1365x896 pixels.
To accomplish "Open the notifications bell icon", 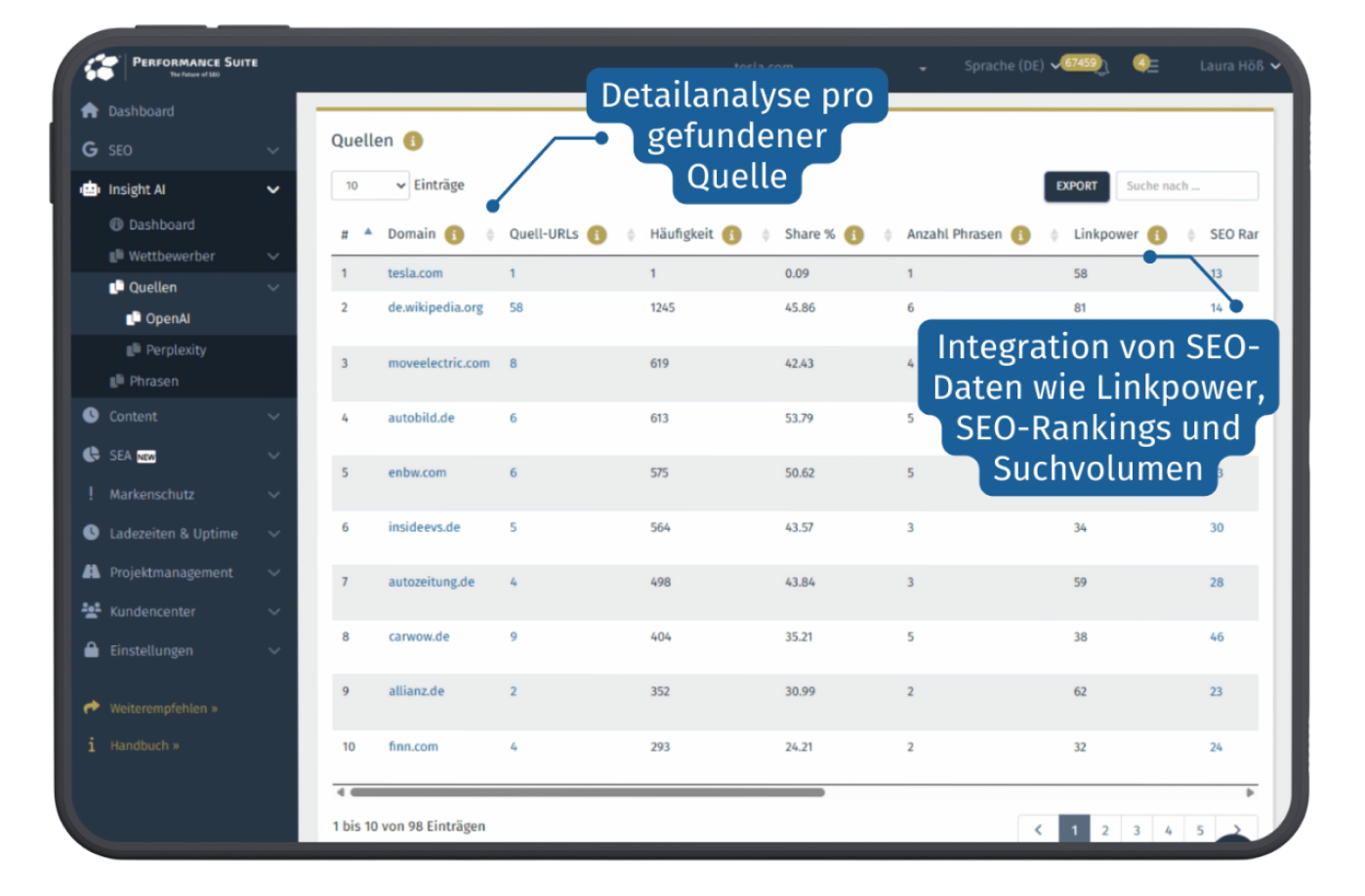I will pos(1101,66).
